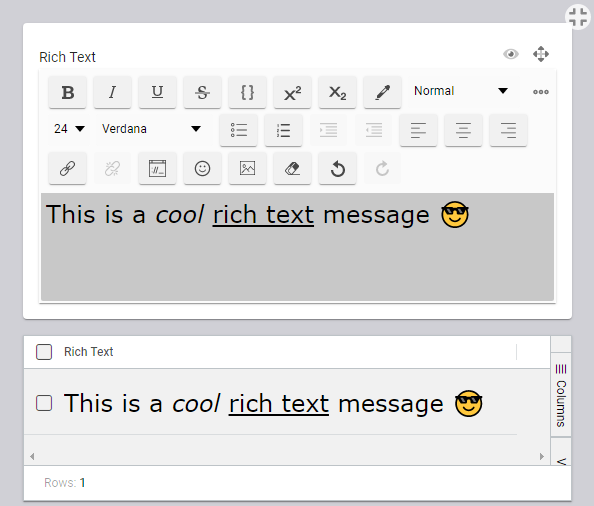Screen dimensions: 594x506
Task: Open the font size 24 dropdown
Action: click(x=69, y=129)
